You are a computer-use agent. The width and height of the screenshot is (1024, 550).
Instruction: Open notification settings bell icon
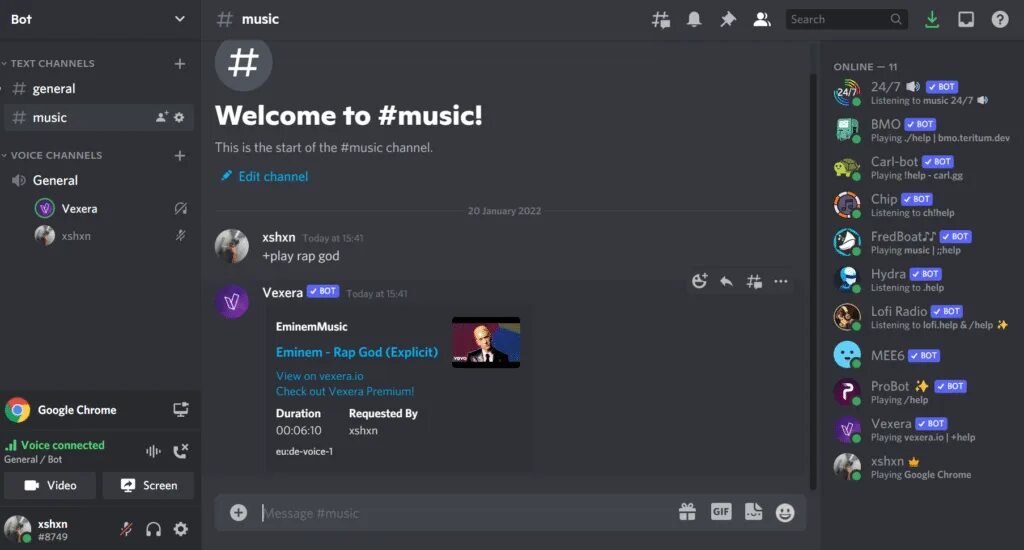coord(694,20)
